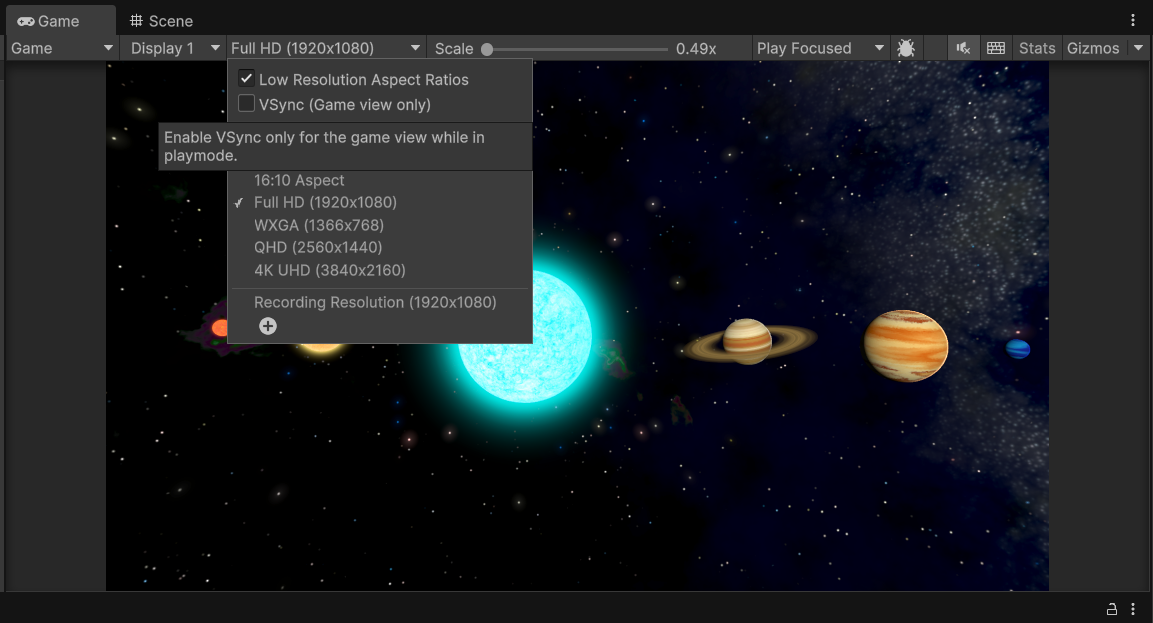Switch to the Scene tab
Screen dimensions: 1153x623
pos(161,21)
